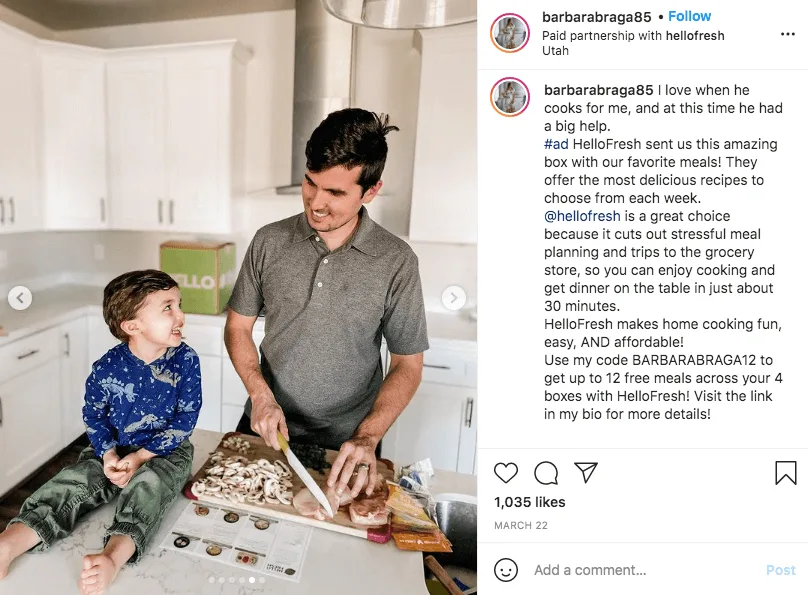The width and height of the screenshot is (808, 595).
Task: Save post with bookmark icon
Action: point(786,472)
